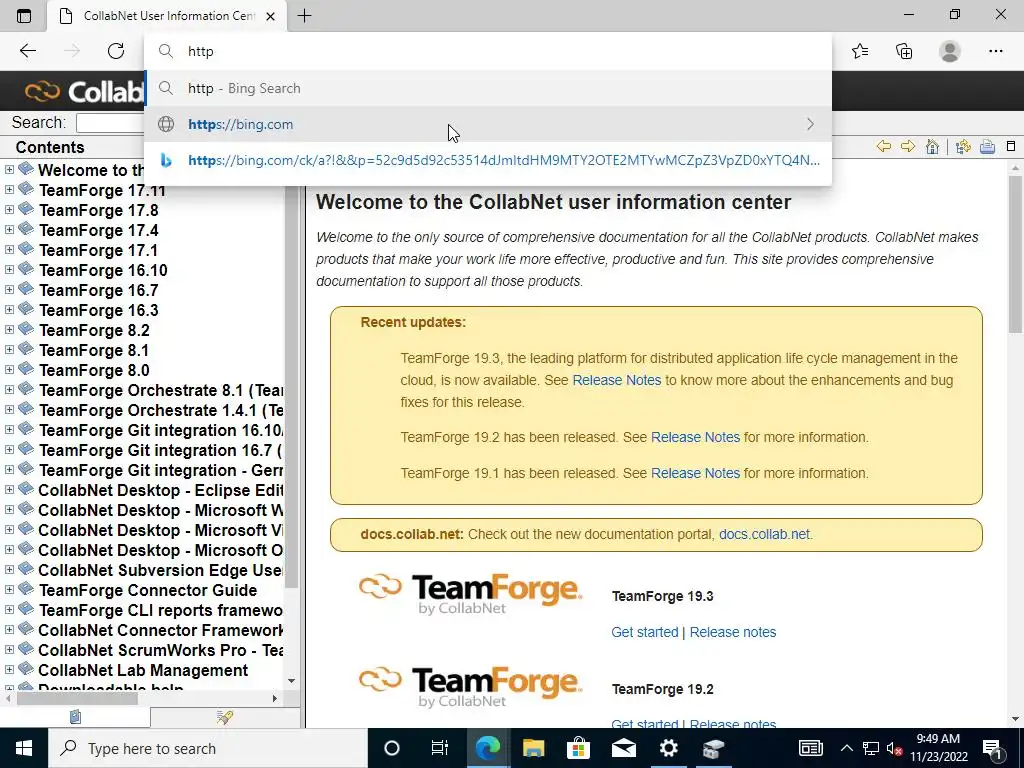Viewport: 1024px width, 768px height.
Task: Open TeamForge 16.7 in the contents tree
Action: coord(98,290)
